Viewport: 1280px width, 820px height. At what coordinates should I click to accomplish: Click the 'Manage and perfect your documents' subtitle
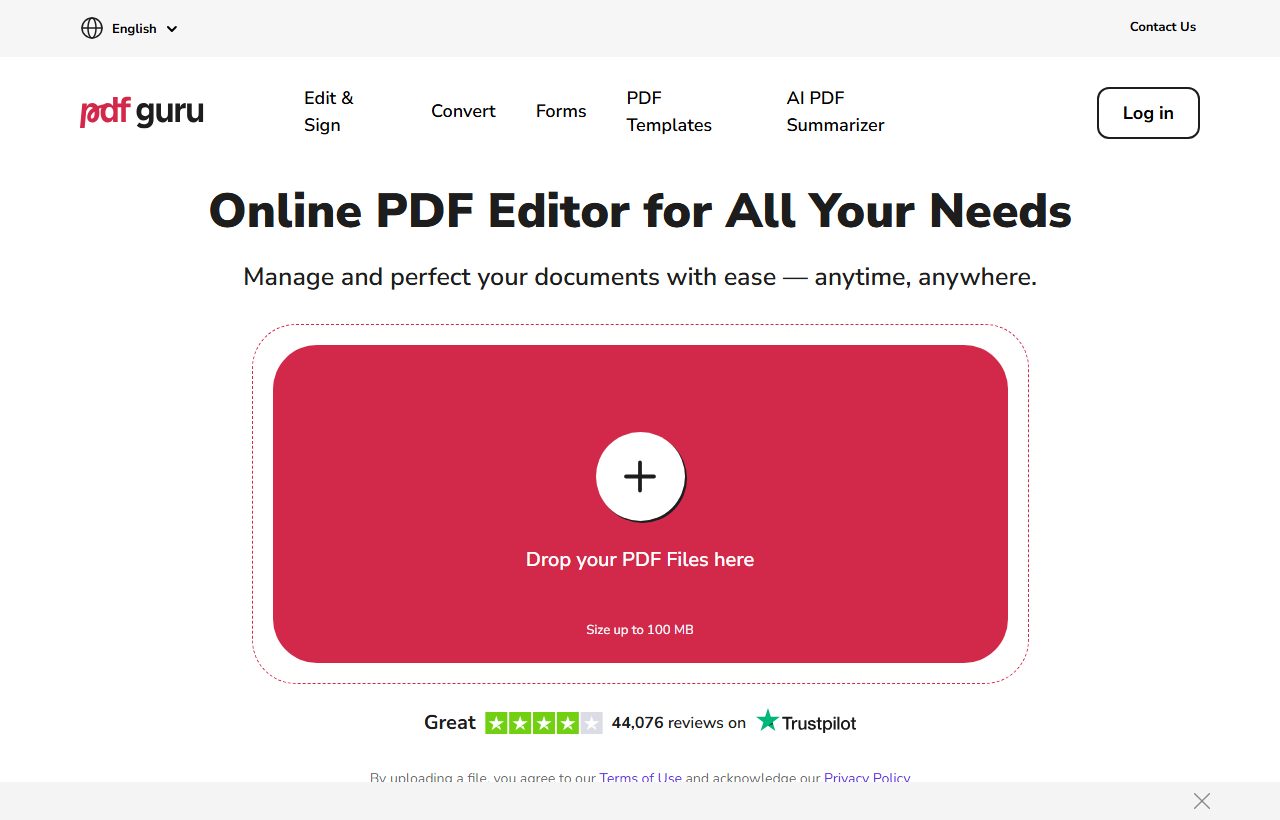640,277
